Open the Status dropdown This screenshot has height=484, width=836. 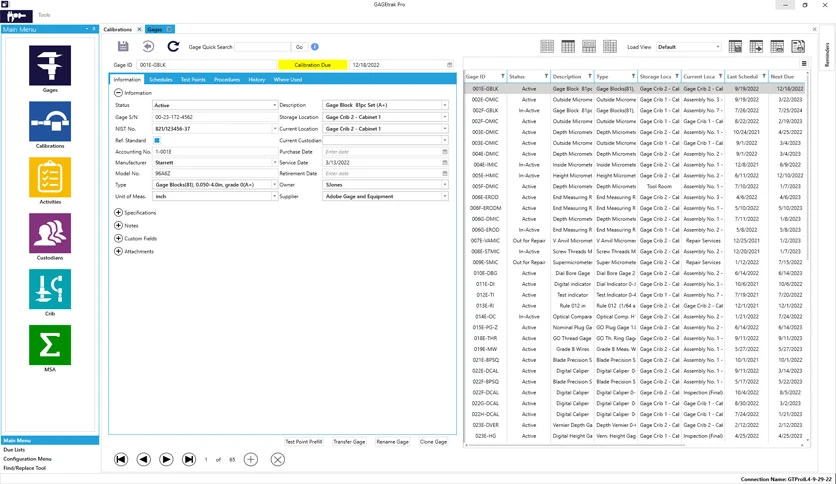click(275, 106)
